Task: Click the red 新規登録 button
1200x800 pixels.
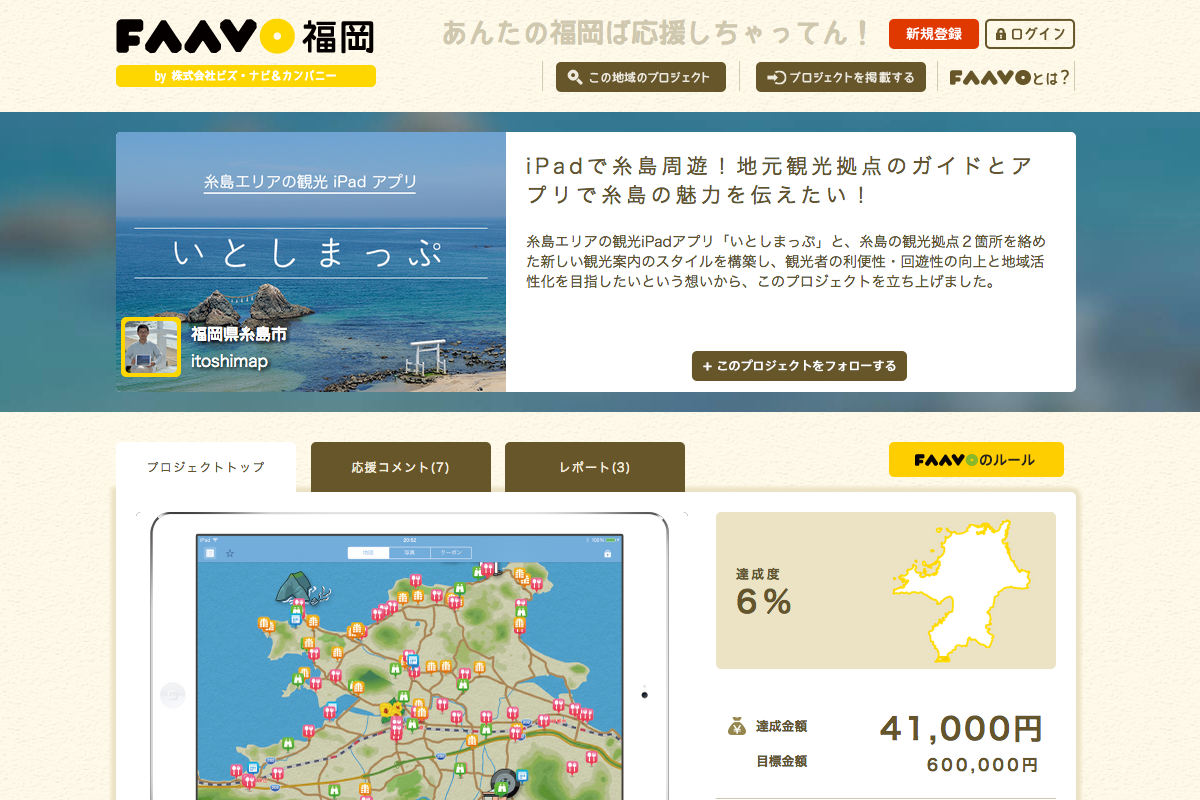Action: pos(933,34)
